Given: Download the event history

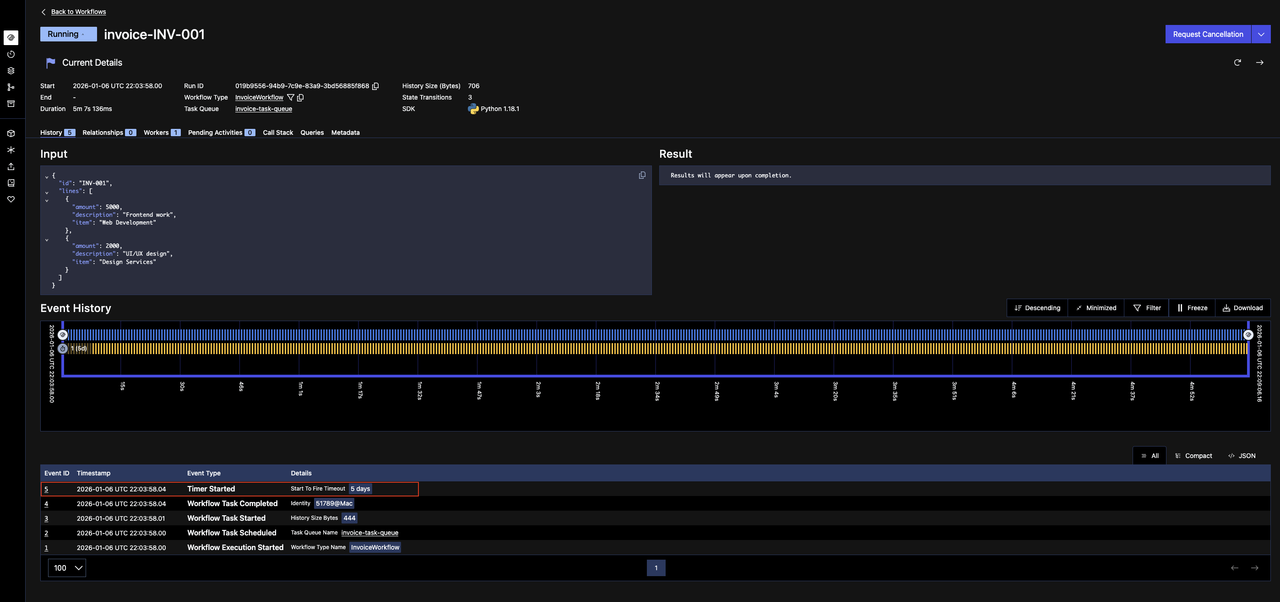Looking at the screenshot, I should point(1243,308).
